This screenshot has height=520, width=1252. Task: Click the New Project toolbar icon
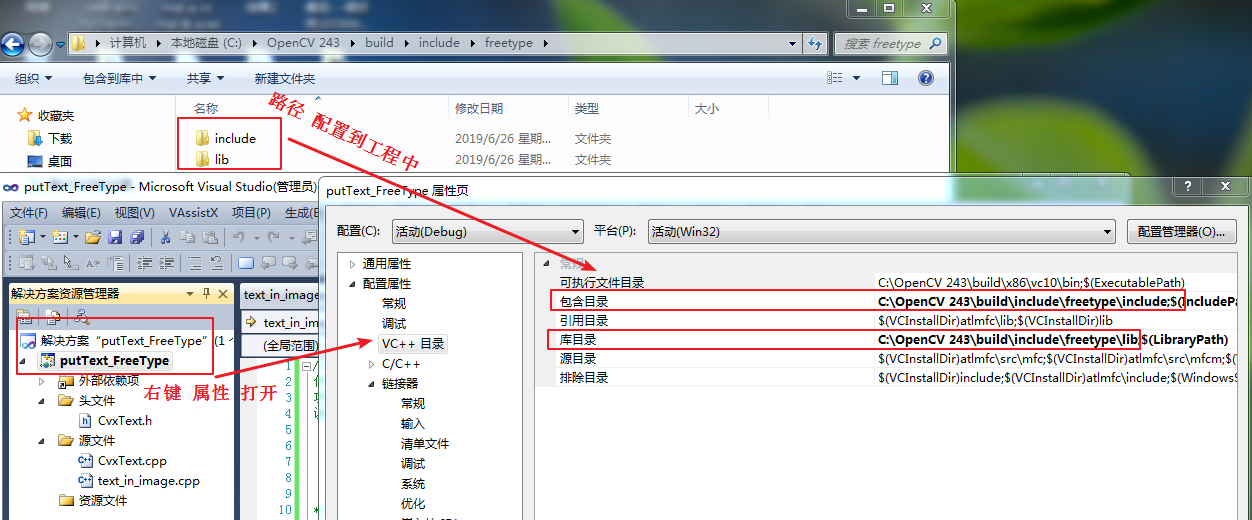click(25, 237)
